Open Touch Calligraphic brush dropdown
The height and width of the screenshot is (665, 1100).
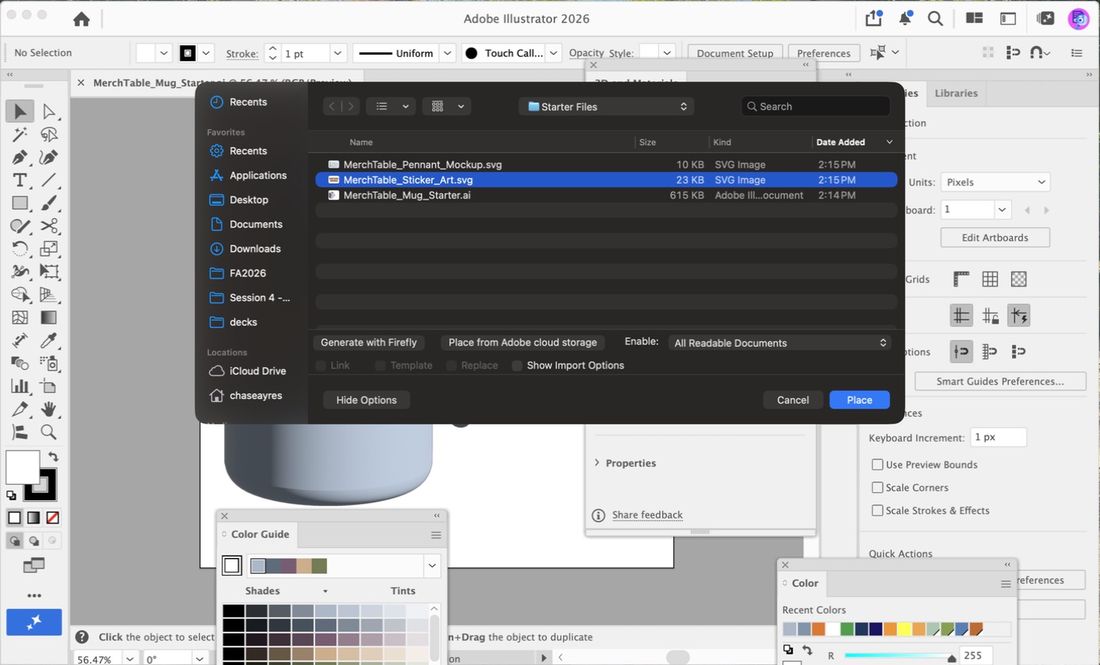pos(554,53)
